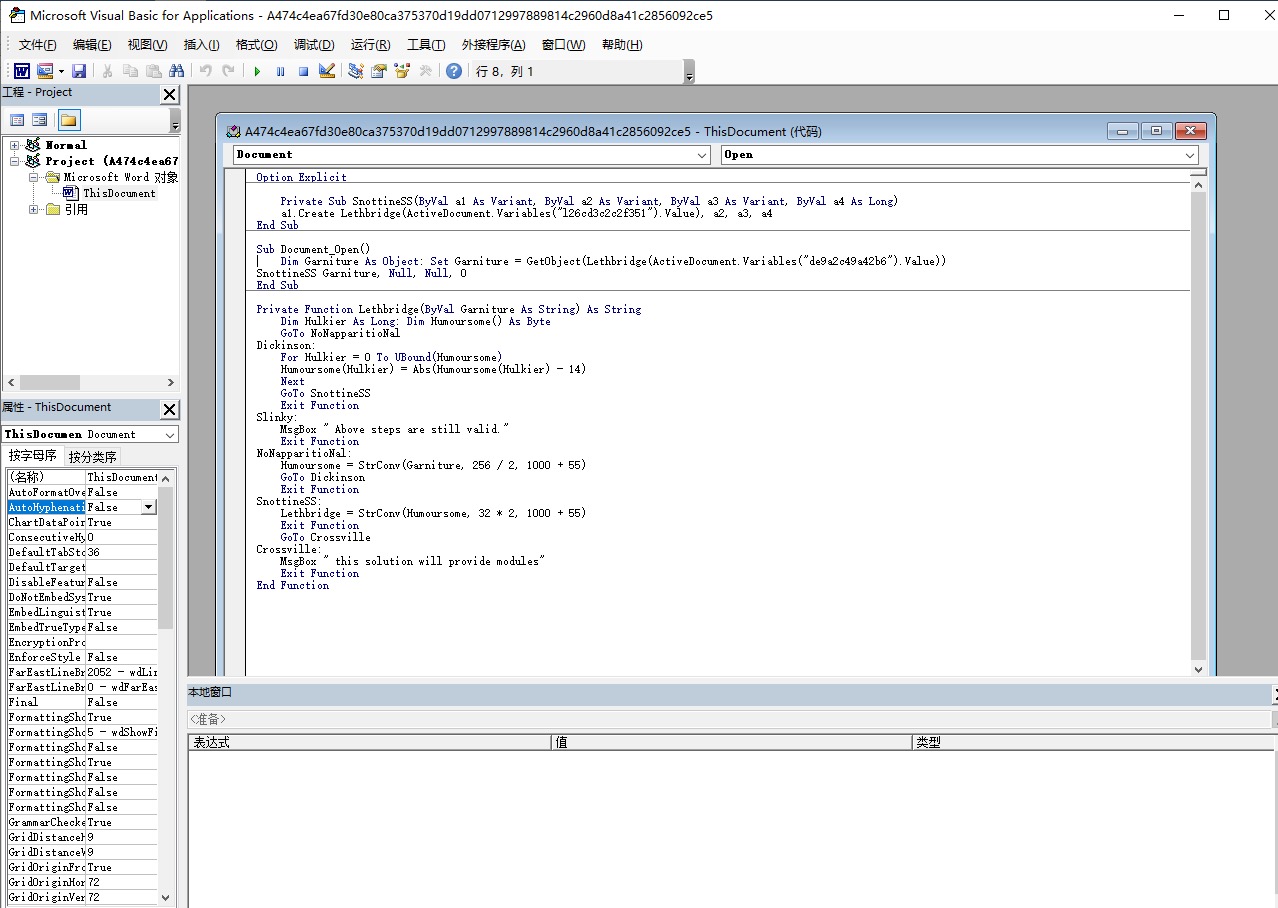Open the Document object dropdown in code window
Image resolution: width=1278 pixels, height=908 pixels.
(702, 155)
